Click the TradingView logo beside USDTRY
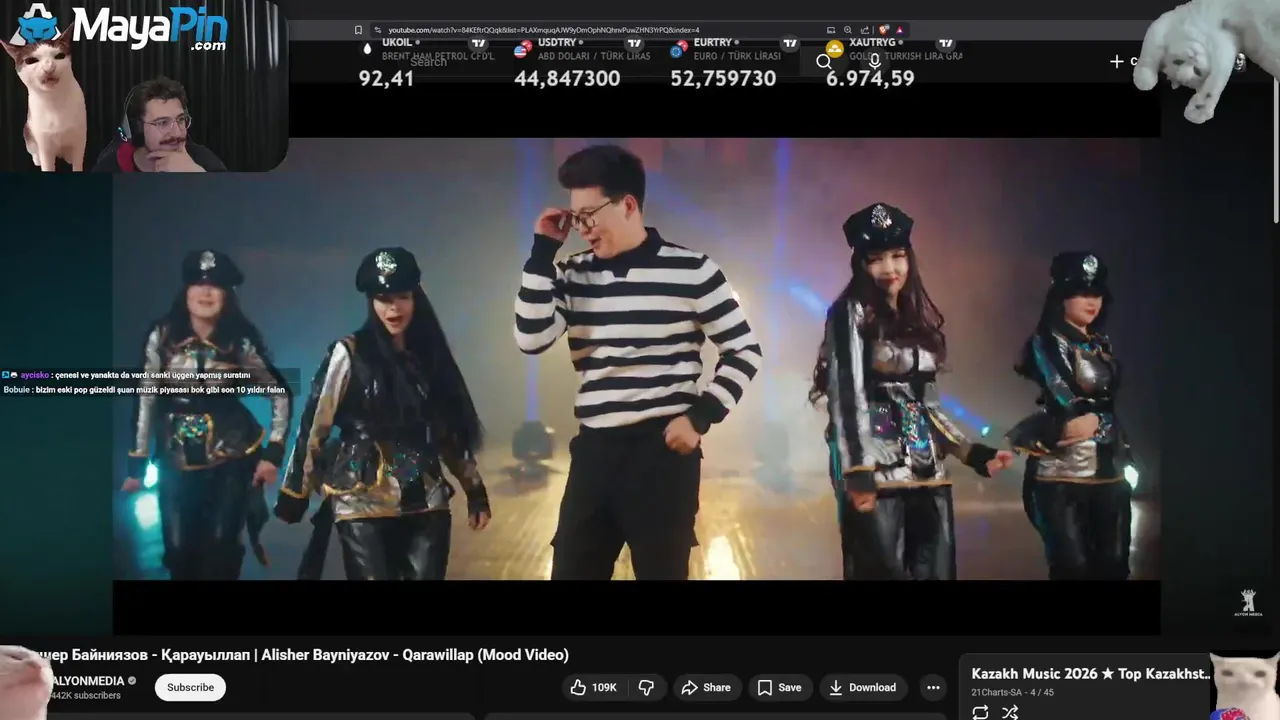The height and width of the screenshot is (720, 1280). click(634, 43)
